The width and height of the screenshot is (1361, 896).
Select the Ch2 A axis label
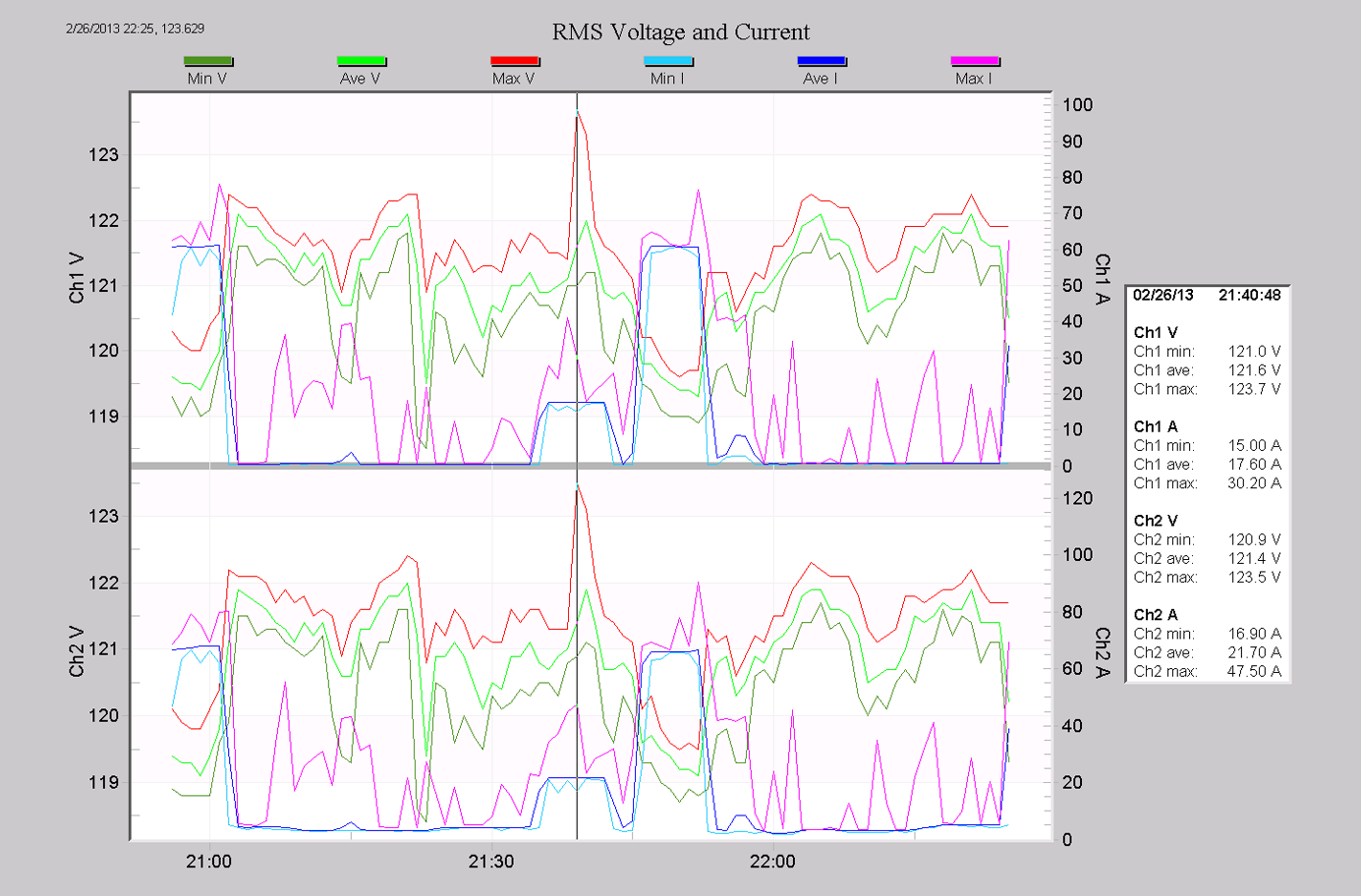(1103, 652)
